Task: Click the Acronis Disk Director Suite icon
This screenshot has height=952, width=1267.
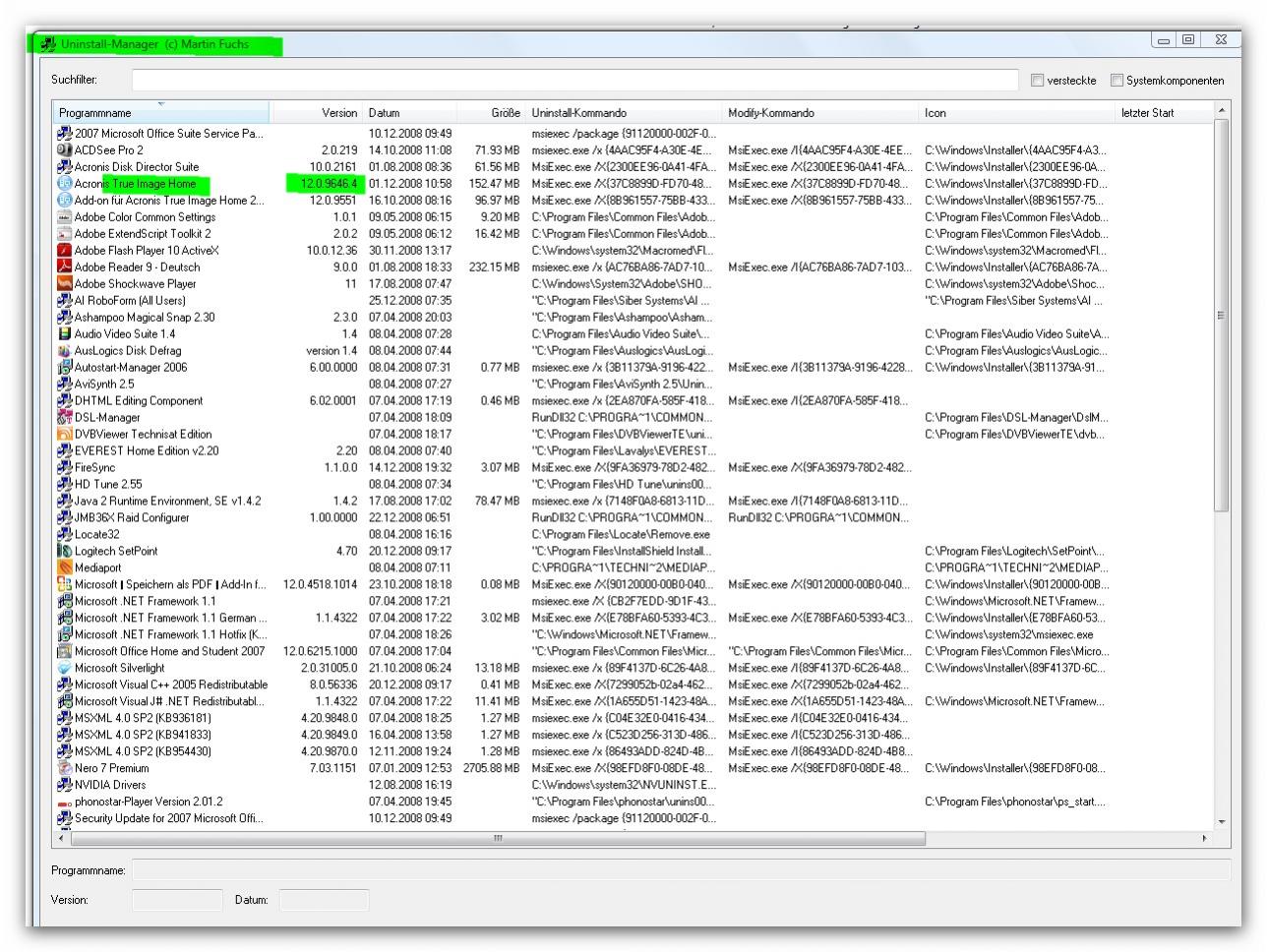Action: coord(65,167)
